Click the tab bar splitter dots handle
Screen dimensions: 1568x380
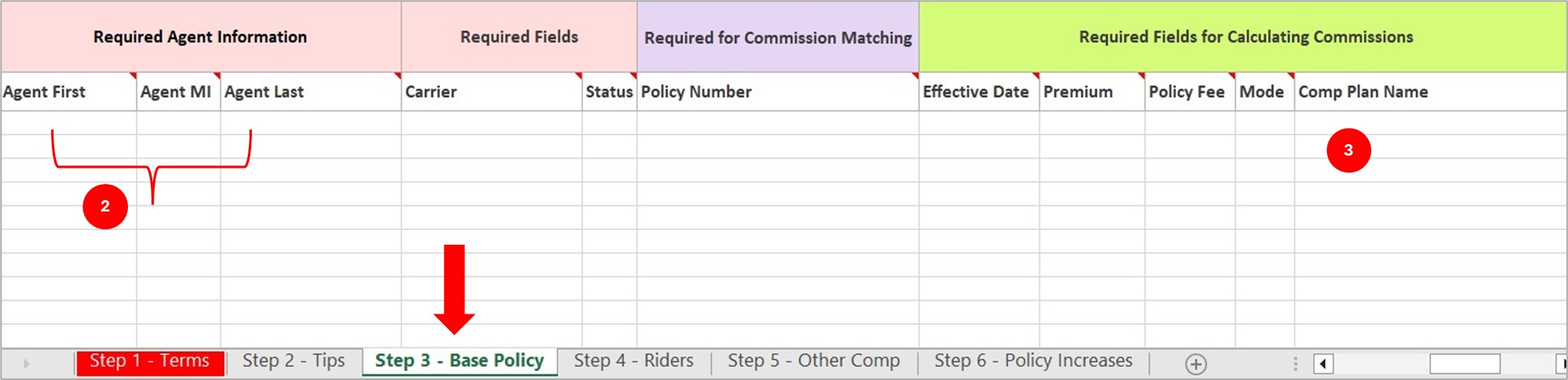point(1295,364)
